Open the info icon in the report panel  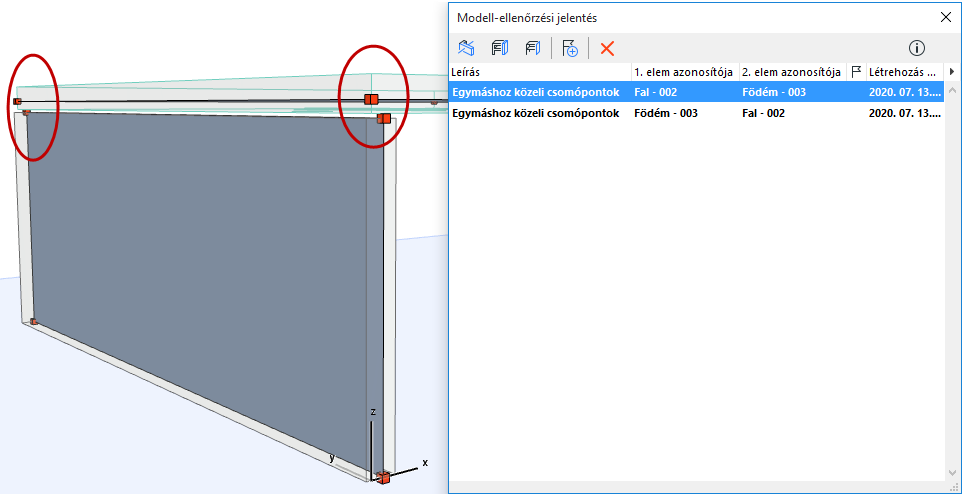click(x=917, y=48)
